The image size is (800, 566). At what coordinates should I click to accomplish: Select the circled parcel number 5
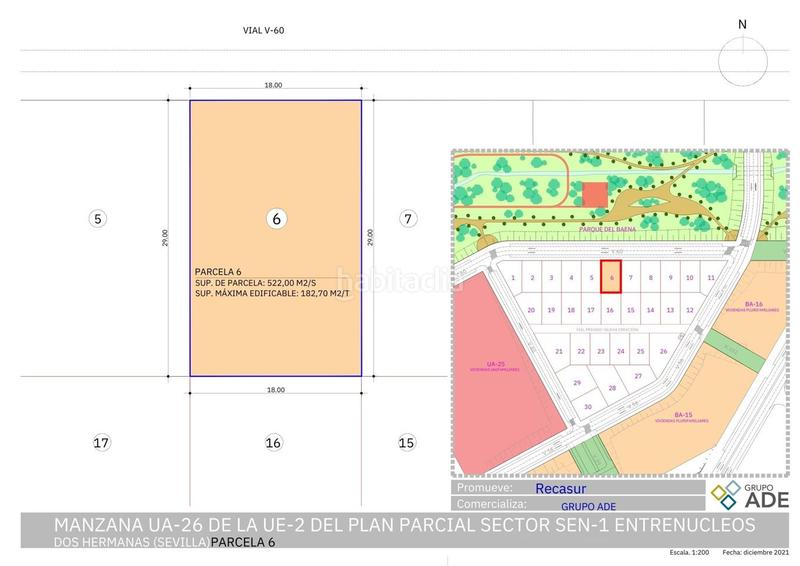(97, 218)
